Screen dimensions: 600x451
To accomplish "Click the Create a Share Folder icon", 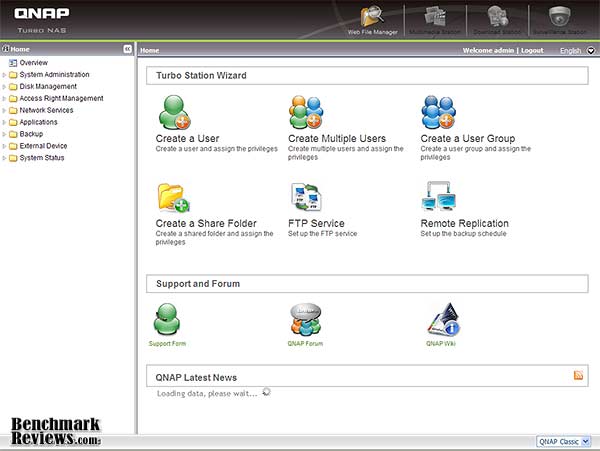I will (174, 198).
